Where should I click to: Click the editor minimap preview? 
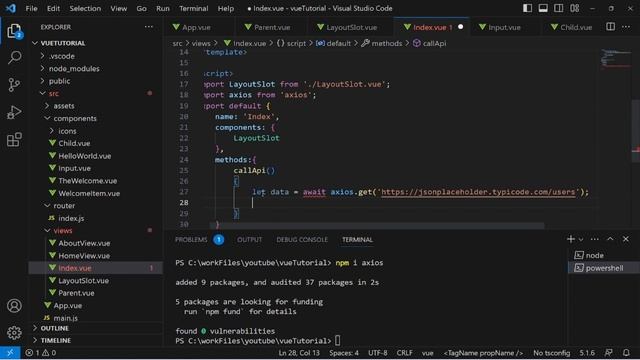tap(616, 58)
